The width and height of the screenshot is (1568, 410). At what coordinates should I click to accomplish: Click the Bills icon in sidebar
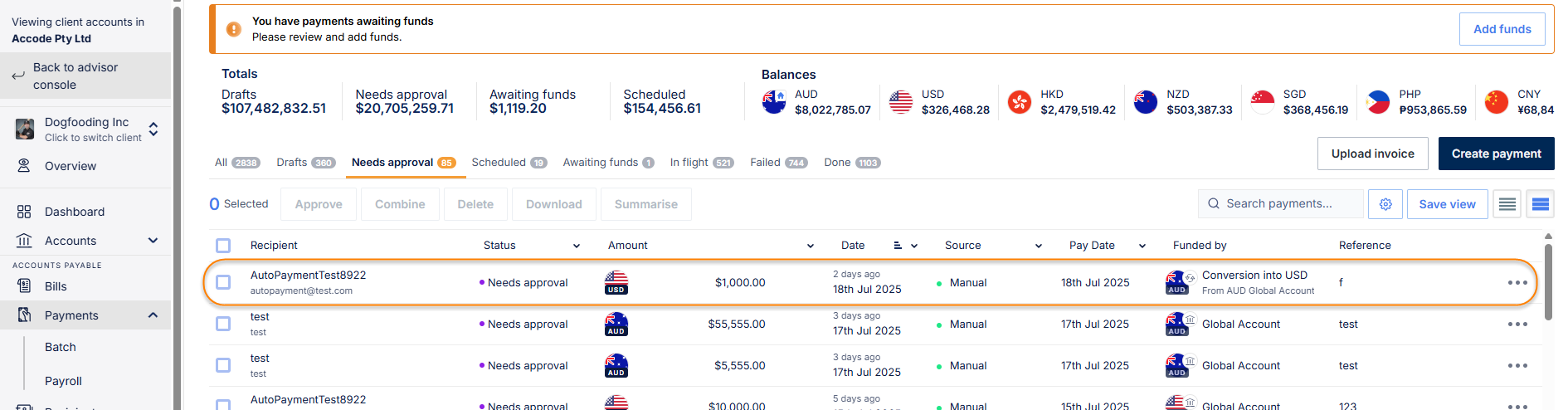click(x=24, y=286)
